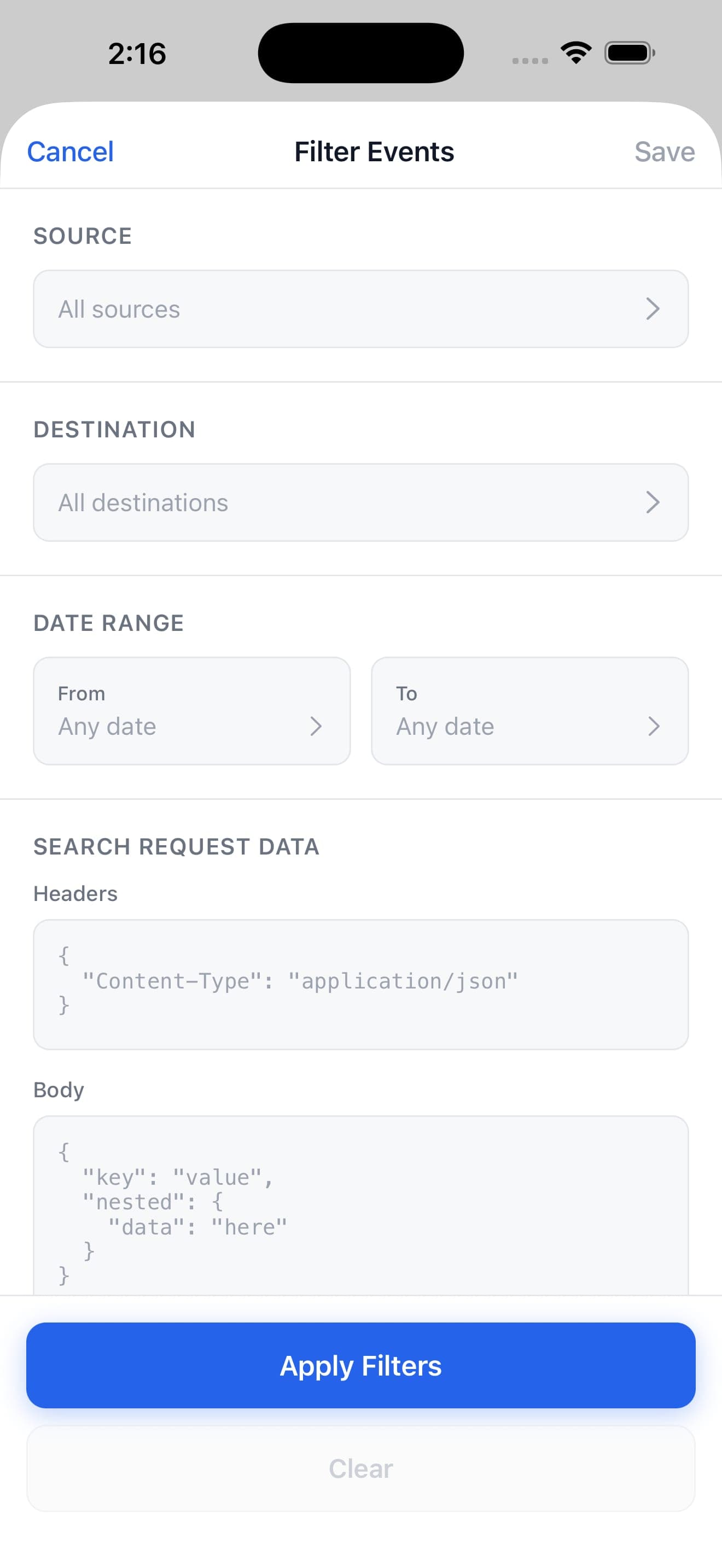
Task: Save the filter settings
Action: point(664,151)
